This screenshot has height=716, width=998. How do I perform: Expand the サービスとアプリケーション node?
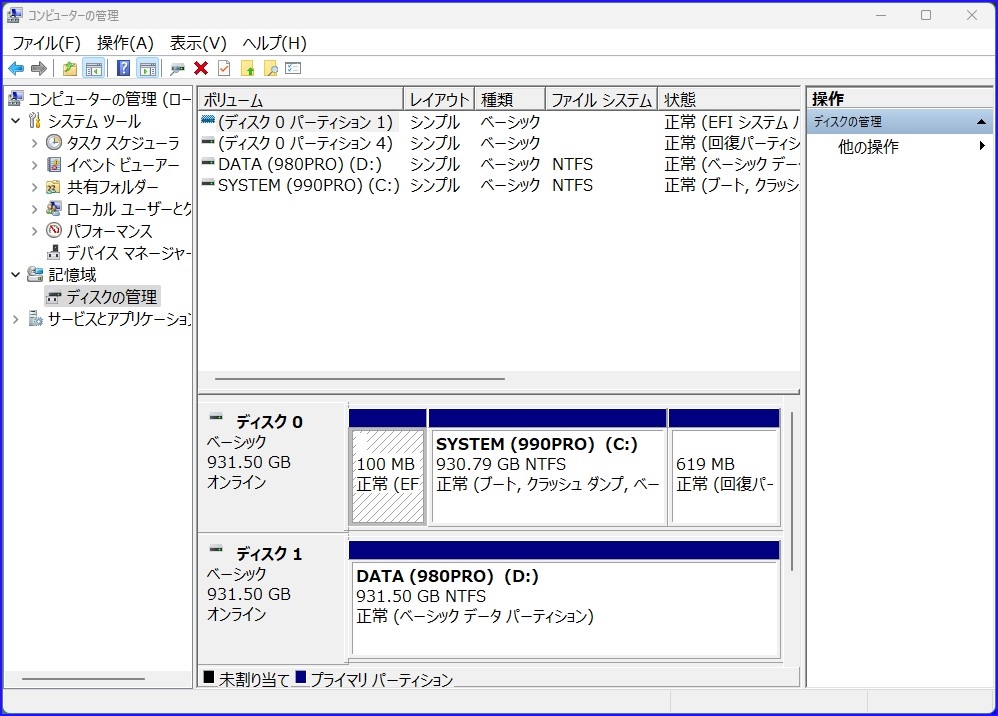click(x=16, y=319)
